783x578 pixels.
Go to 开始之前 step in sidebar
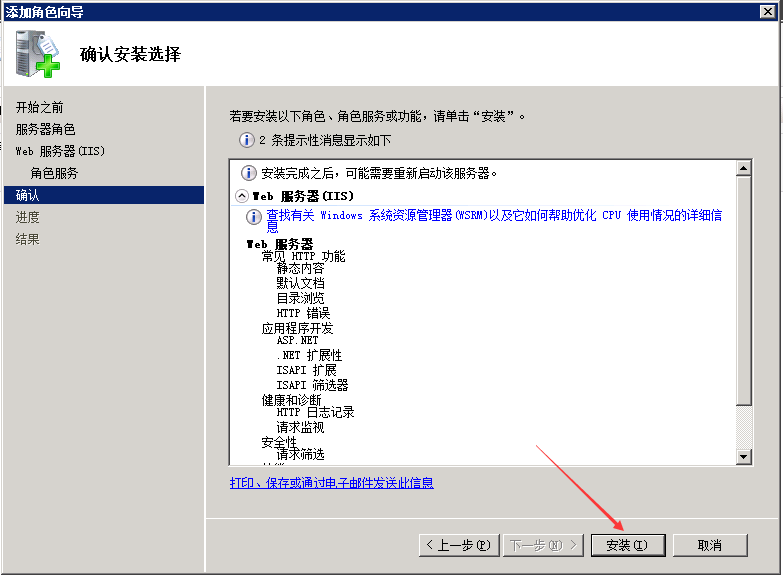pos(40,107)
